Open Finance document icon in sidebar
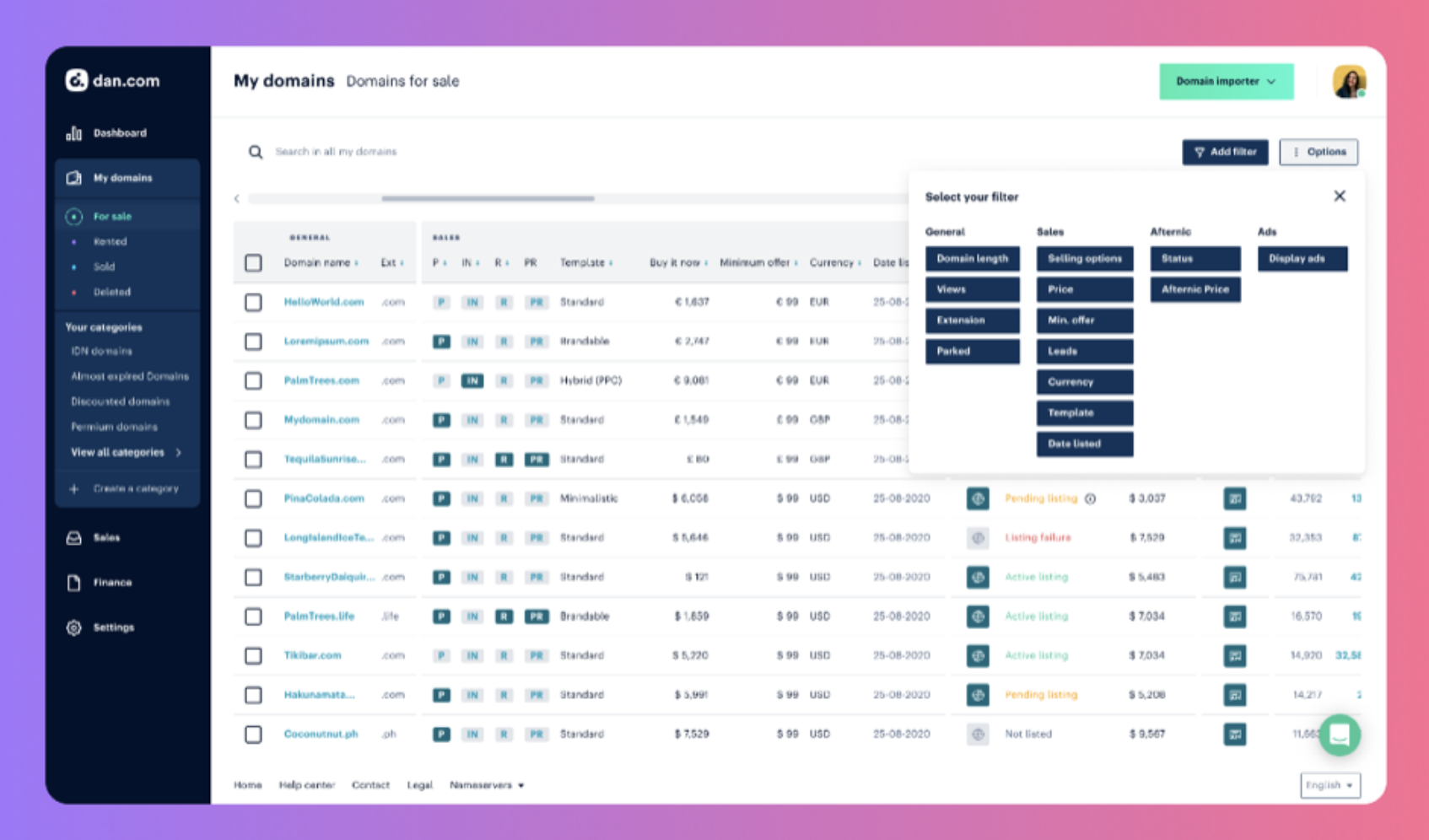The width and height of the screenshot is (1429, 840). click(x=74, y=583)
